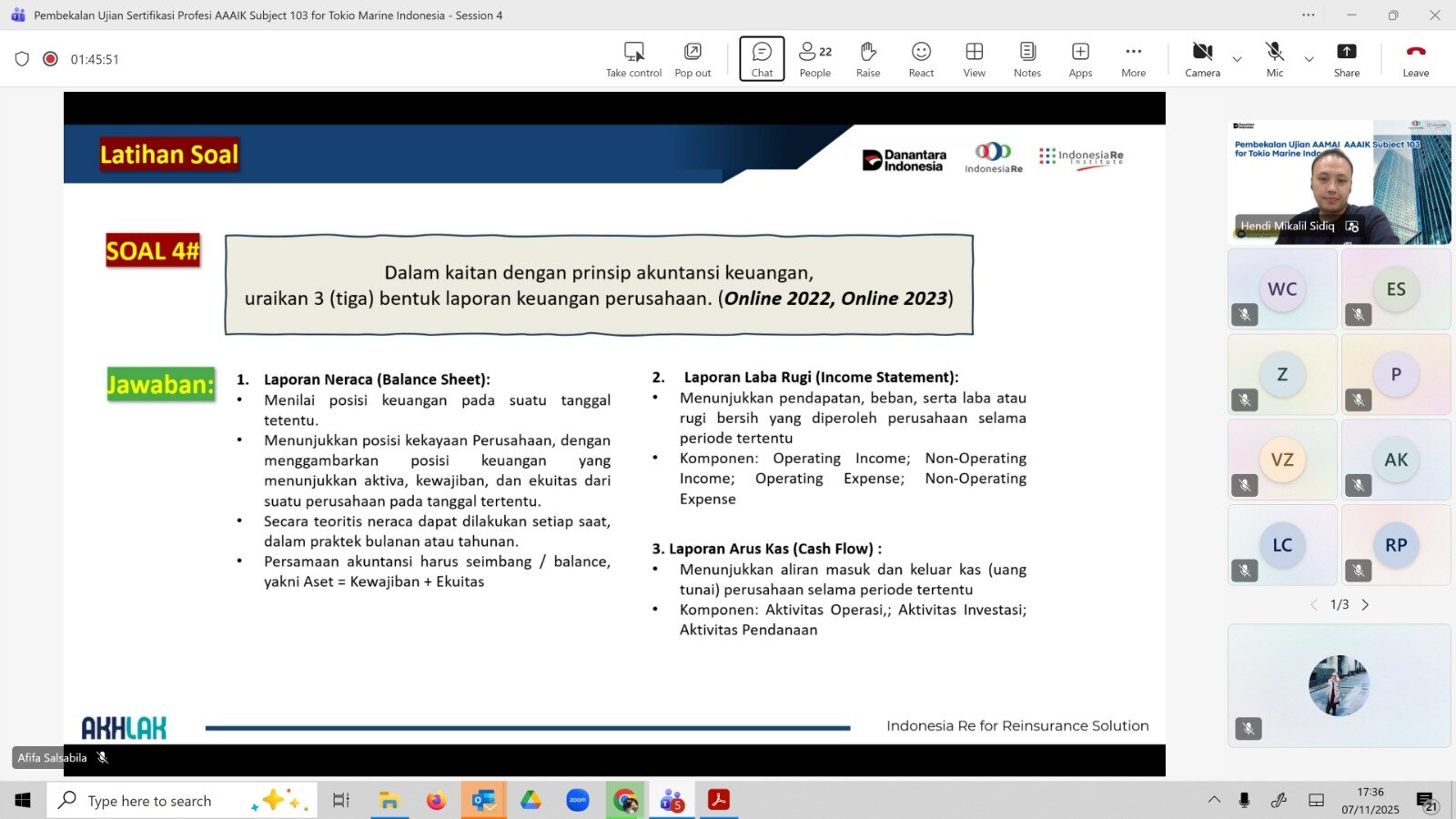Open the Notes panel

[x=1026, y=59]
